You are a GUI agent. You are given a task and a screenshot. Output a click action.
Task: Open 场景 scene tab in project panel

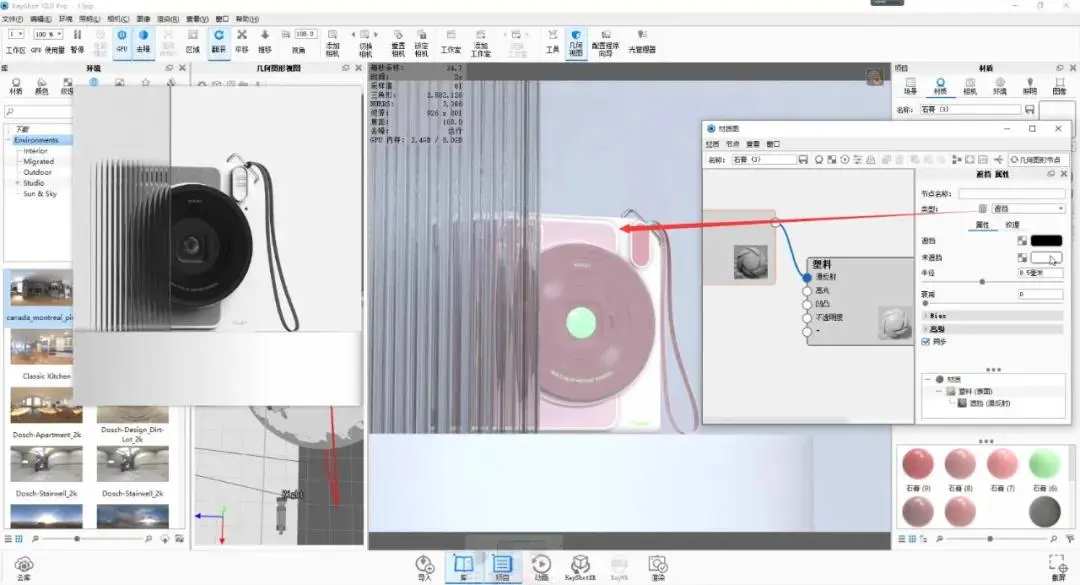pos(911,86)
